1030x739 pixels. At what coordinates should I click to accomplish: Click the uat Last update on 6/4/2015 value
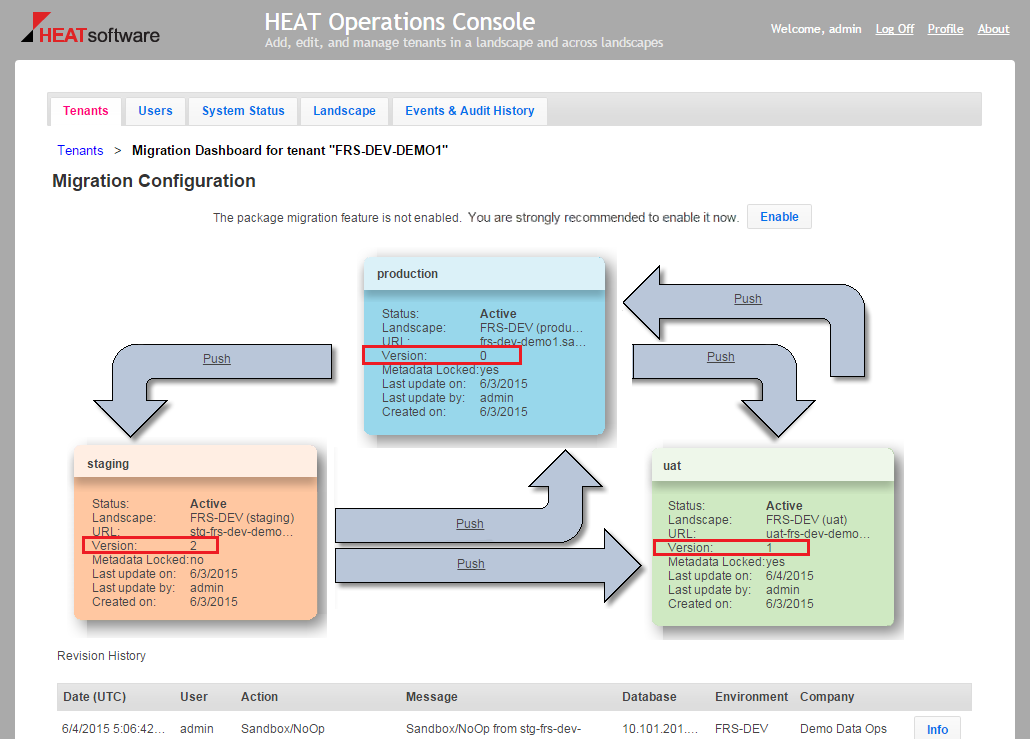click(790, 576)
